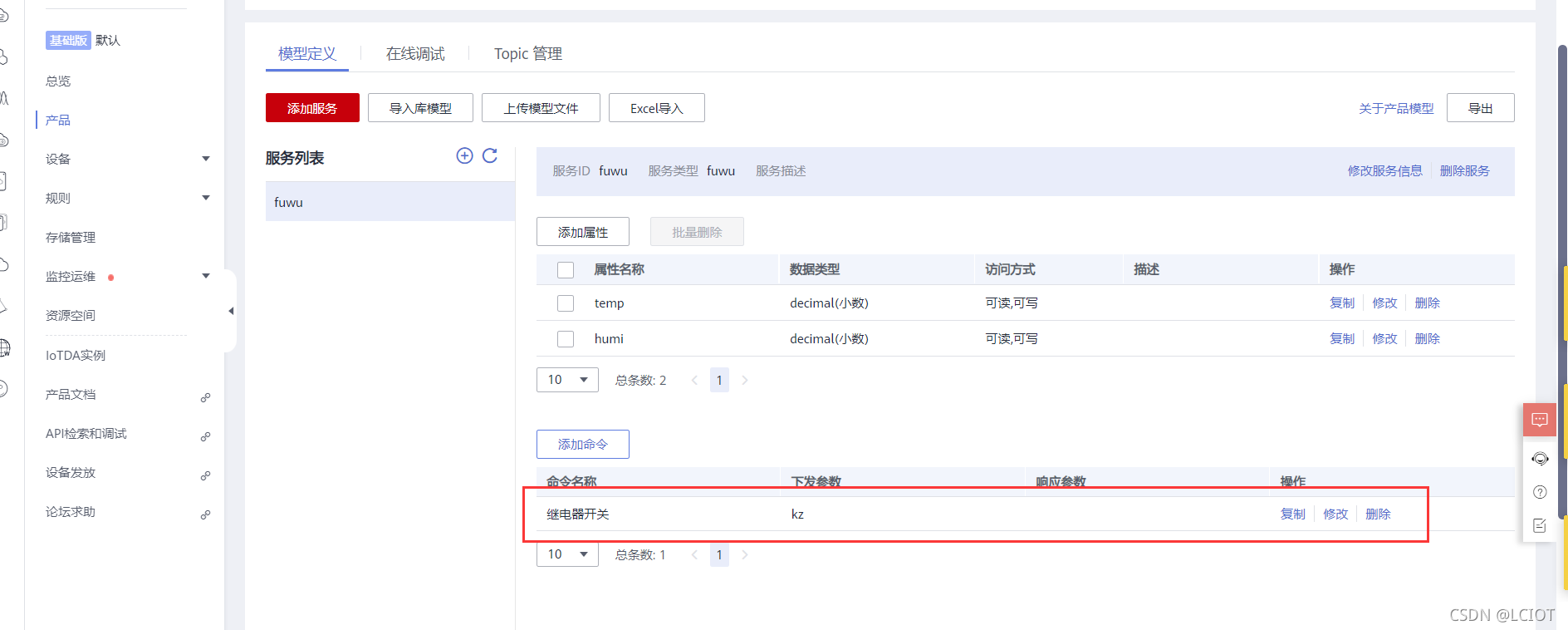1568x630 pixels.
Task: Click the kz parameter cell
Action: [x=797, y=514]
